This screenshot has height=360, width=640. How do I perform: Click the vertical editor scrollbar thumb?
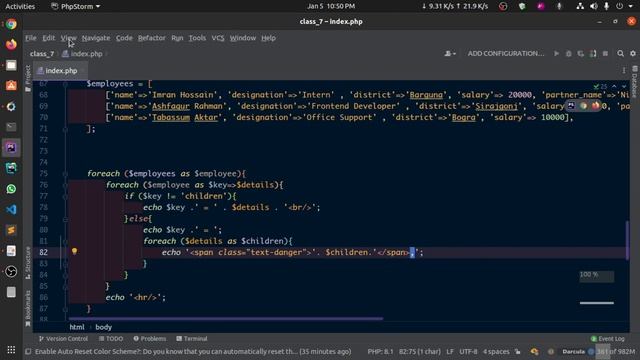pyautogui.click(x=627, y=240)
